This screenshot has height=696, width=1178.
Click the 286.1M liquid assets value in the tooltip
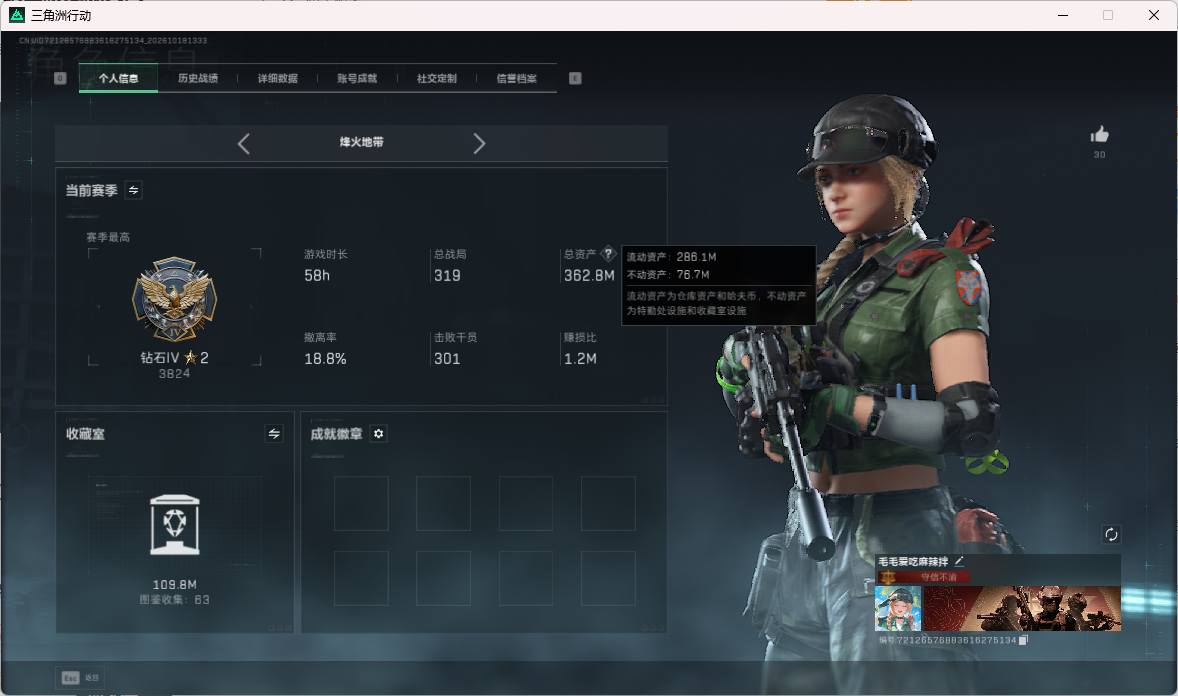(x=696, y=257)
